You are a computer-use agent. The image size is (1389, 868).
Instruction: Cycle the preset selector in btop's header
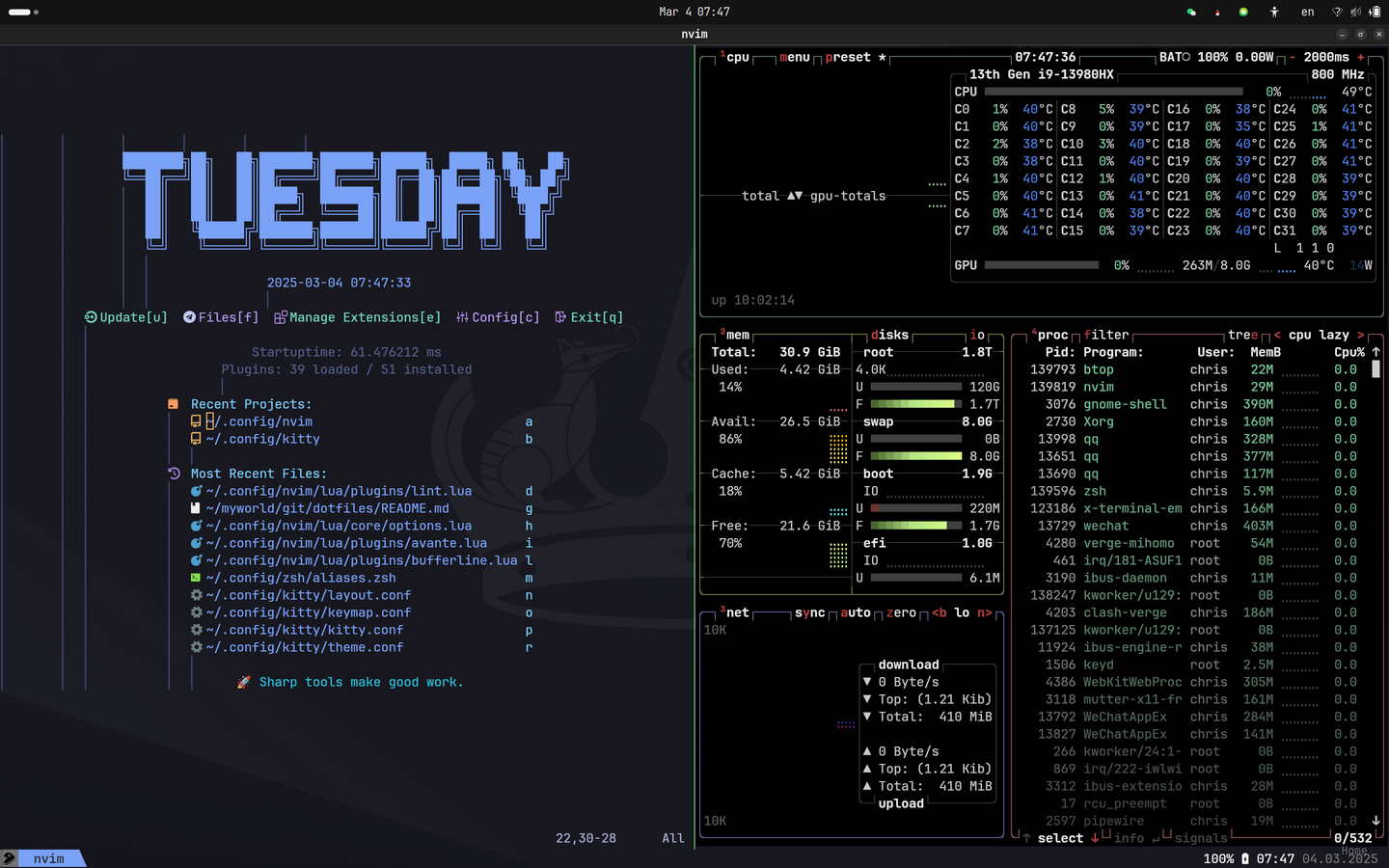tap(849, 57)
